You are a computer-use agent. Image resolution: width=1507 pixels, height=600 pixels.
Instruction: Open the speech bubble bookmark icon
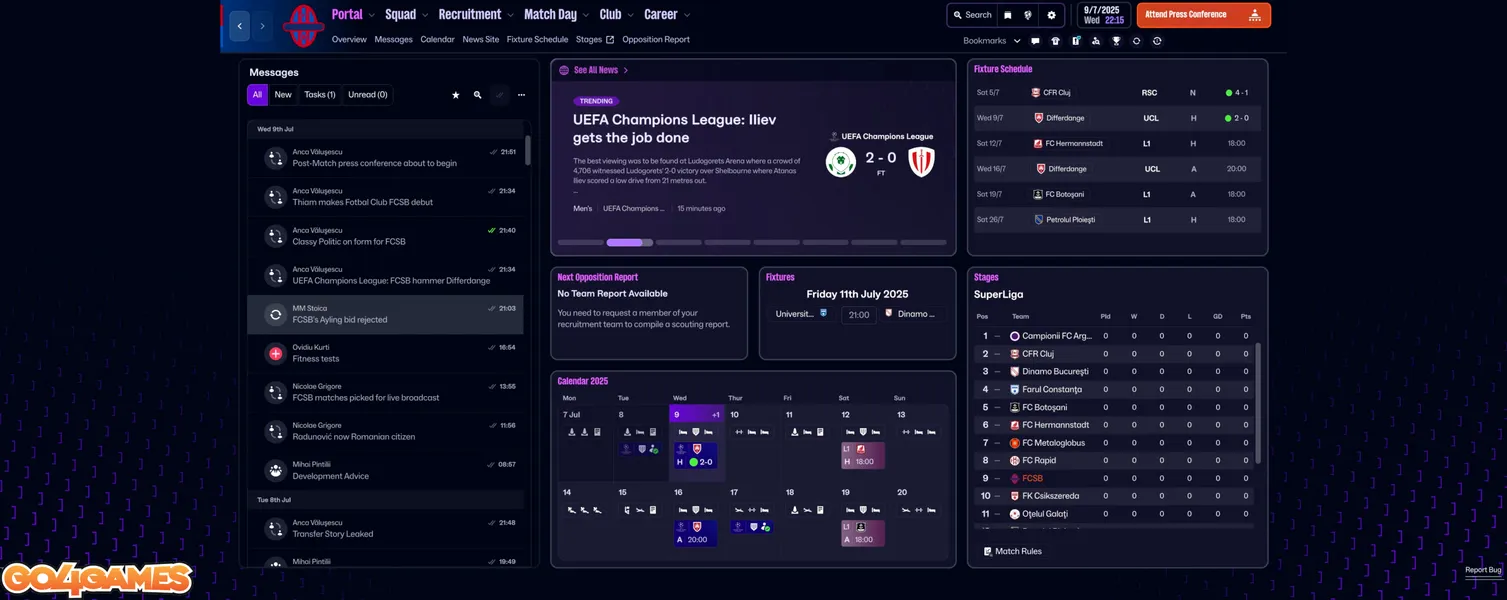(x=1035, y=41)
